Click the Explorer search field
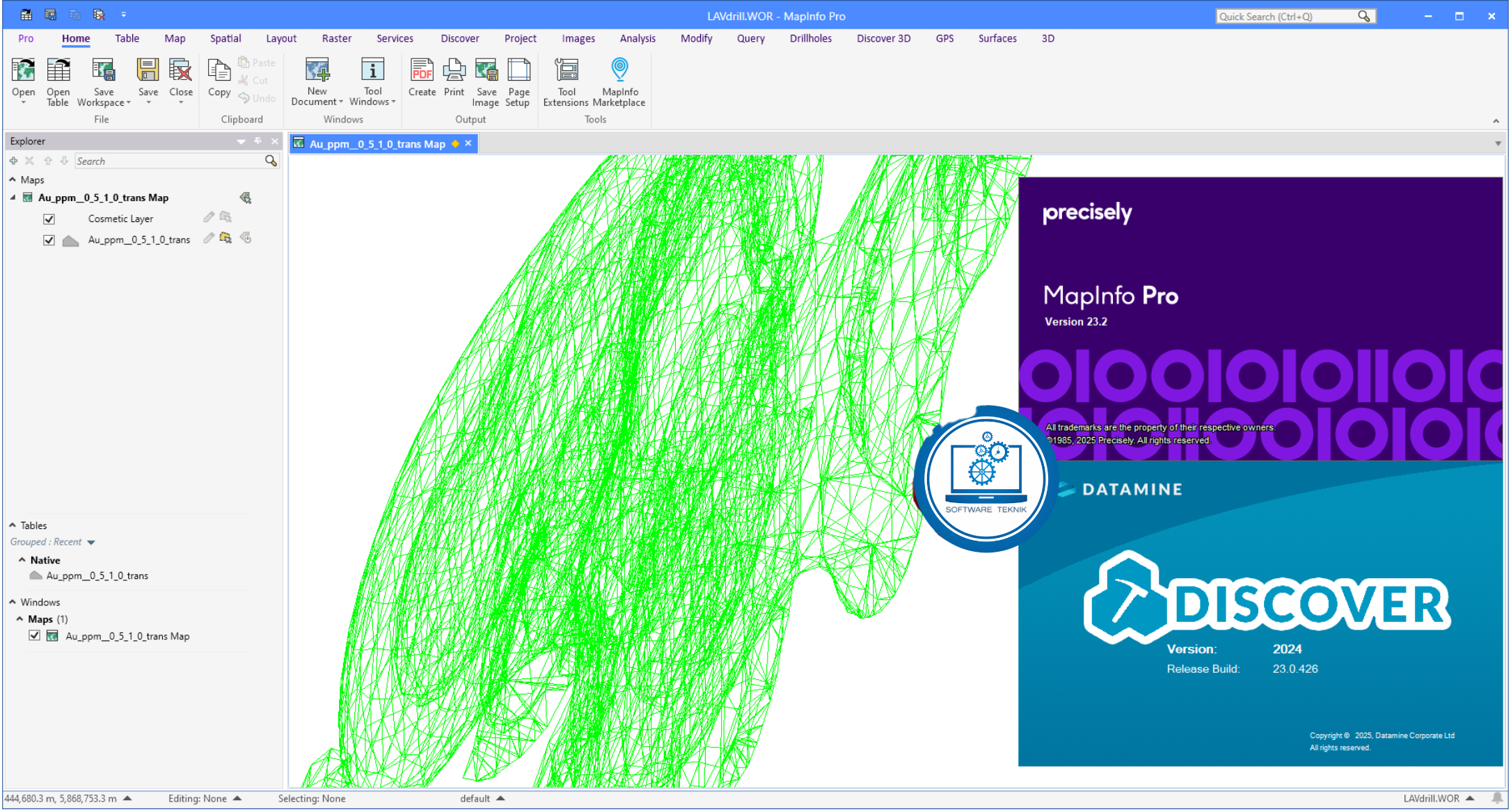Screen dimensions: 1511x812 pos(169,161)
